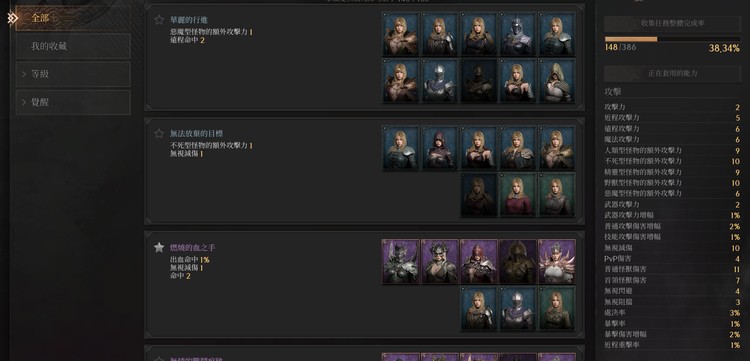Unfavorite the 燃燒的血之手 collection star

[159, 247]
